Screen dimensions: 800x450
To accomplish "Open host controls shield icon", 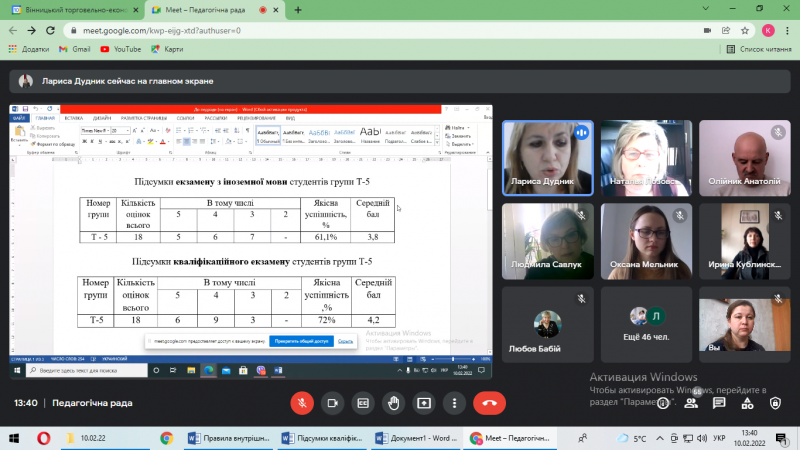I will point(775,404).
